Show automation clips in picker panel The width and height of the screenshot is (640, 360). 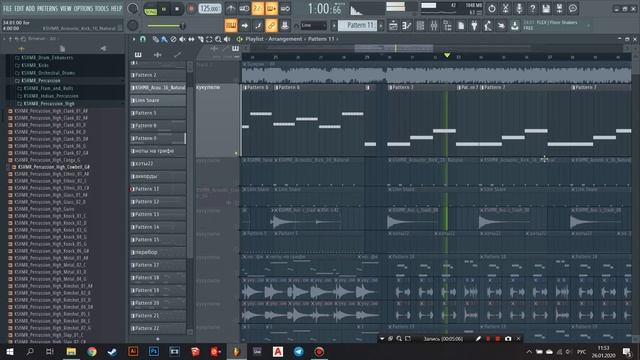(x=177, y=55)
